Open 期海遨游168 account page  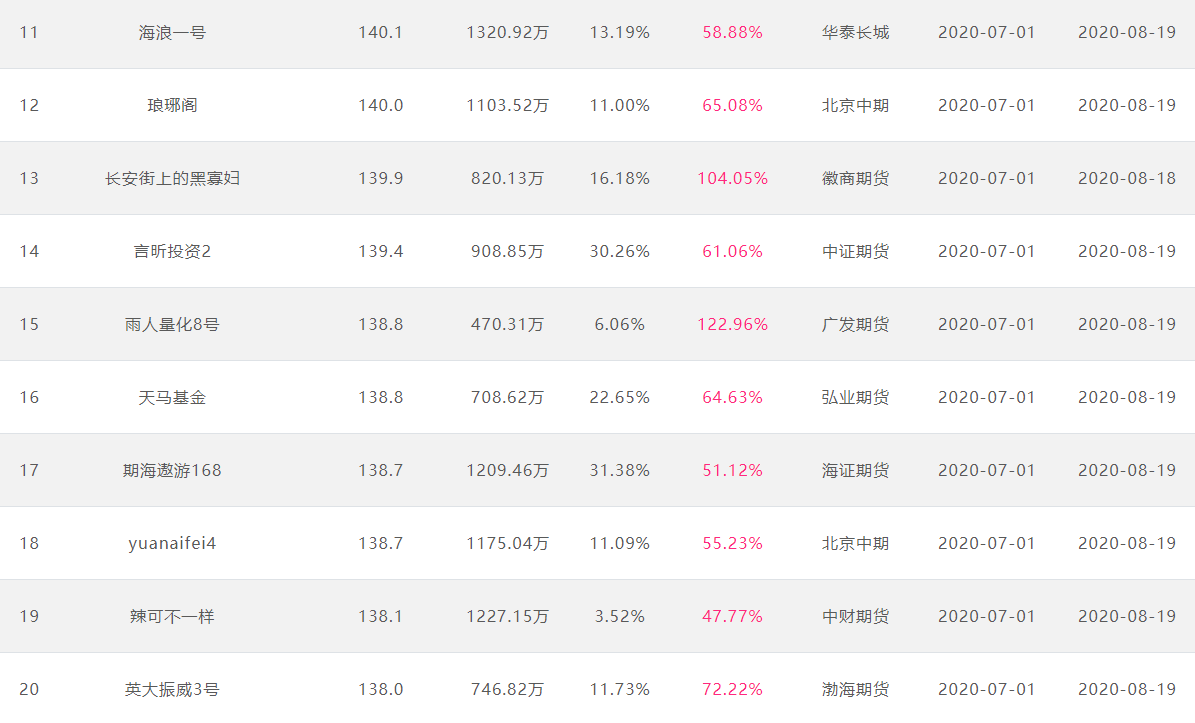pyautogui.click(x=172, y=471)
